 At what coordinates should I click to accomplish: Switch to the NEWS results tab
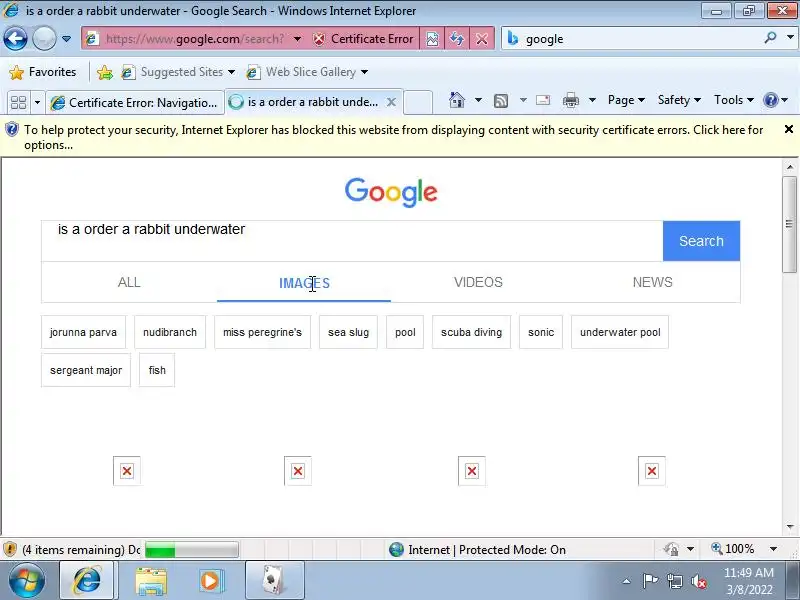pos(653,282)
